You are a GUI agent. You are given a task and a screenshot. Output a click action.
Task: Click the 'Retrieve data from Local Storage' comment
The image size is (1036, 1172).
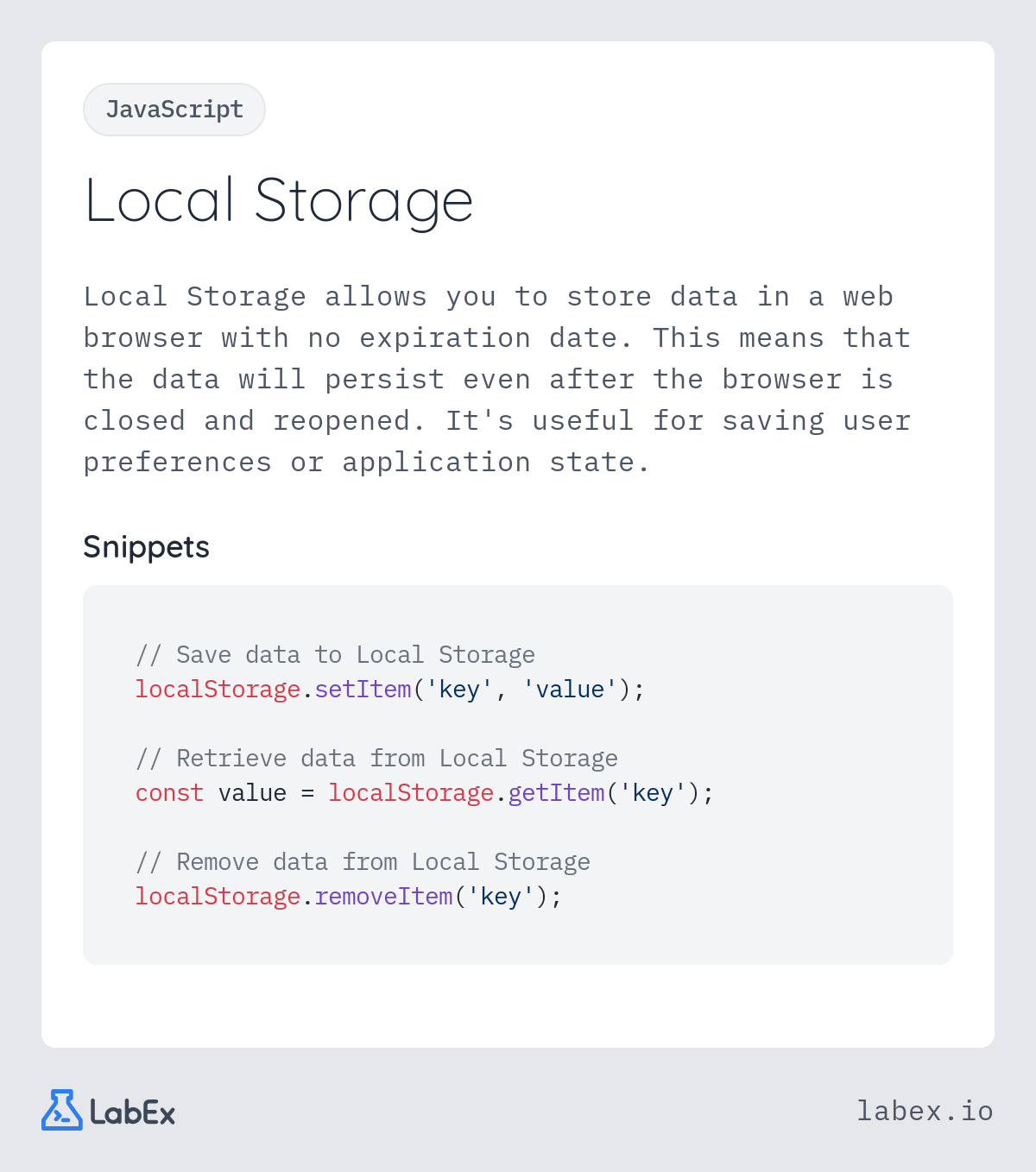[x=376, y=759]
